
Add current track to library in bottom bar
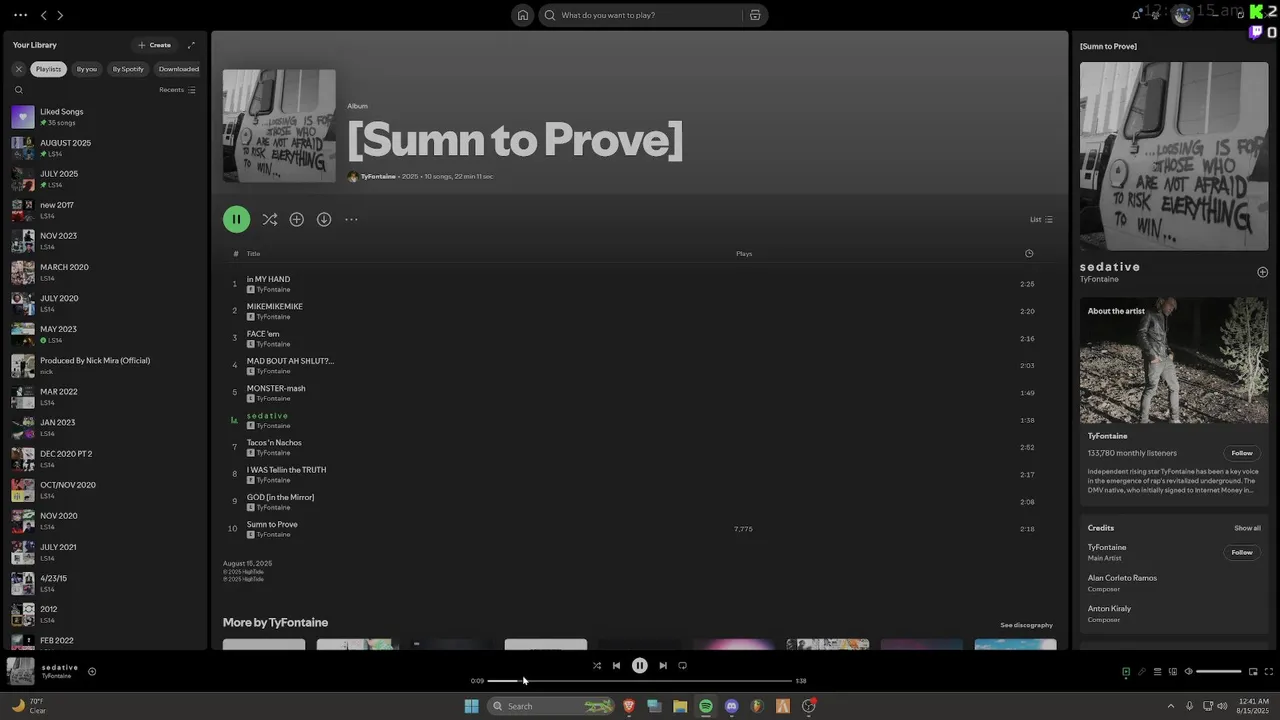(x=92, y=671)
